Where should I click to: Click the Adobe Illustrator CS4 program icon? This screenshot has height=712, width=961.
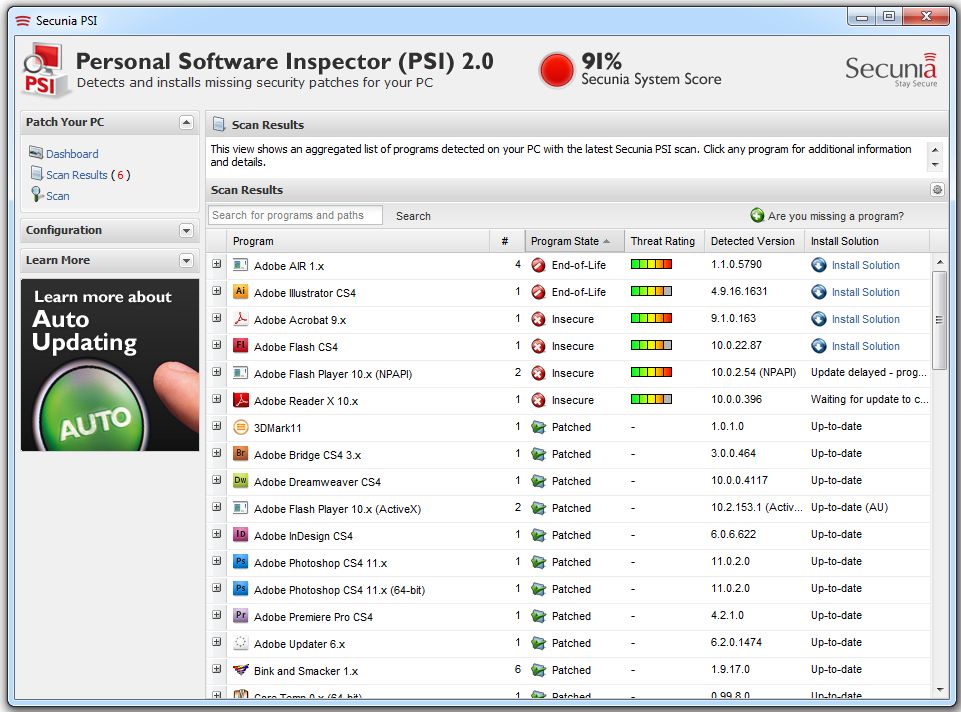coord(240,292)
